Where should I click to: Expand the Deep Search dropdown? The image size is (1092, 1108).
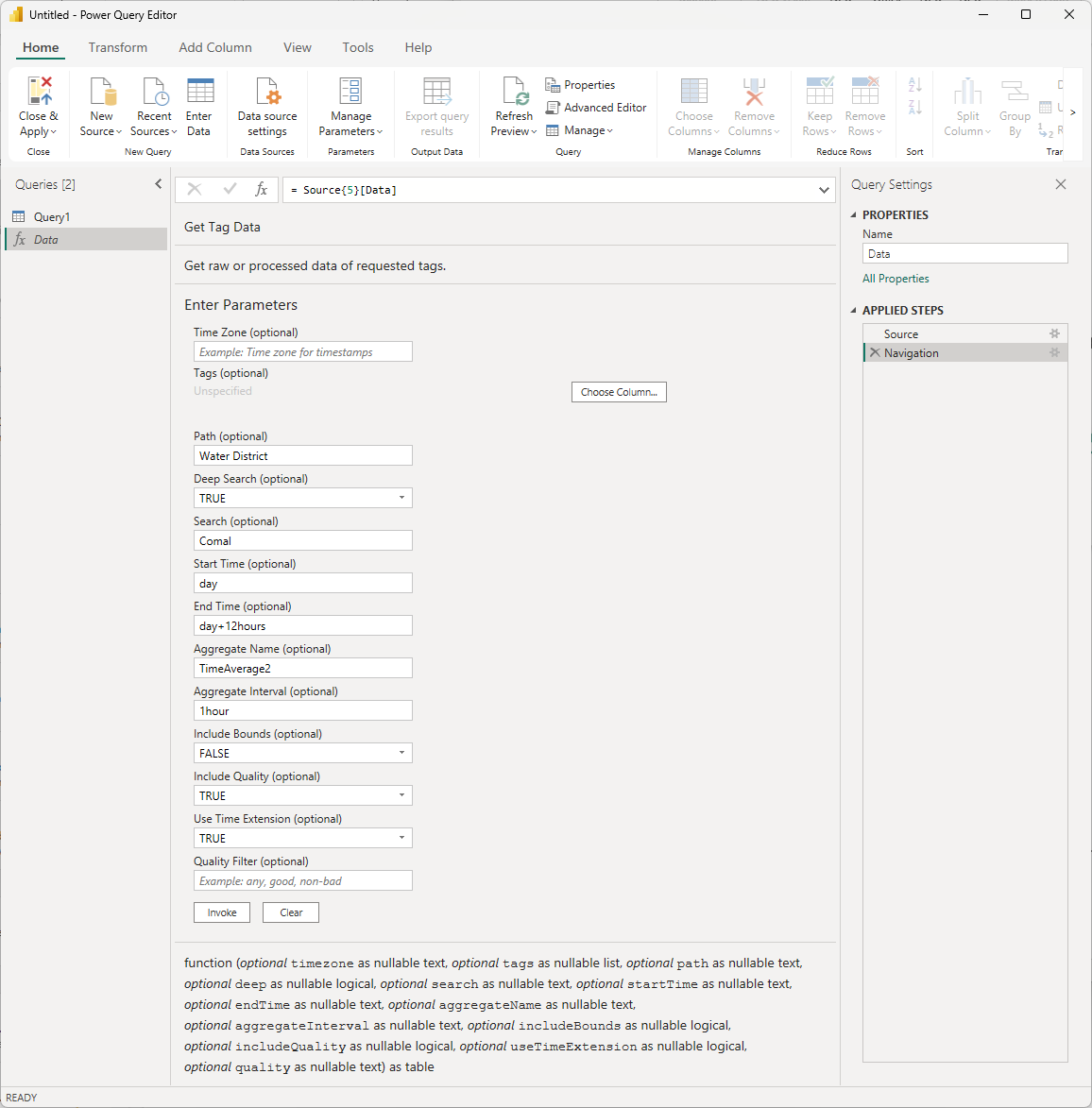click(401, 499)
